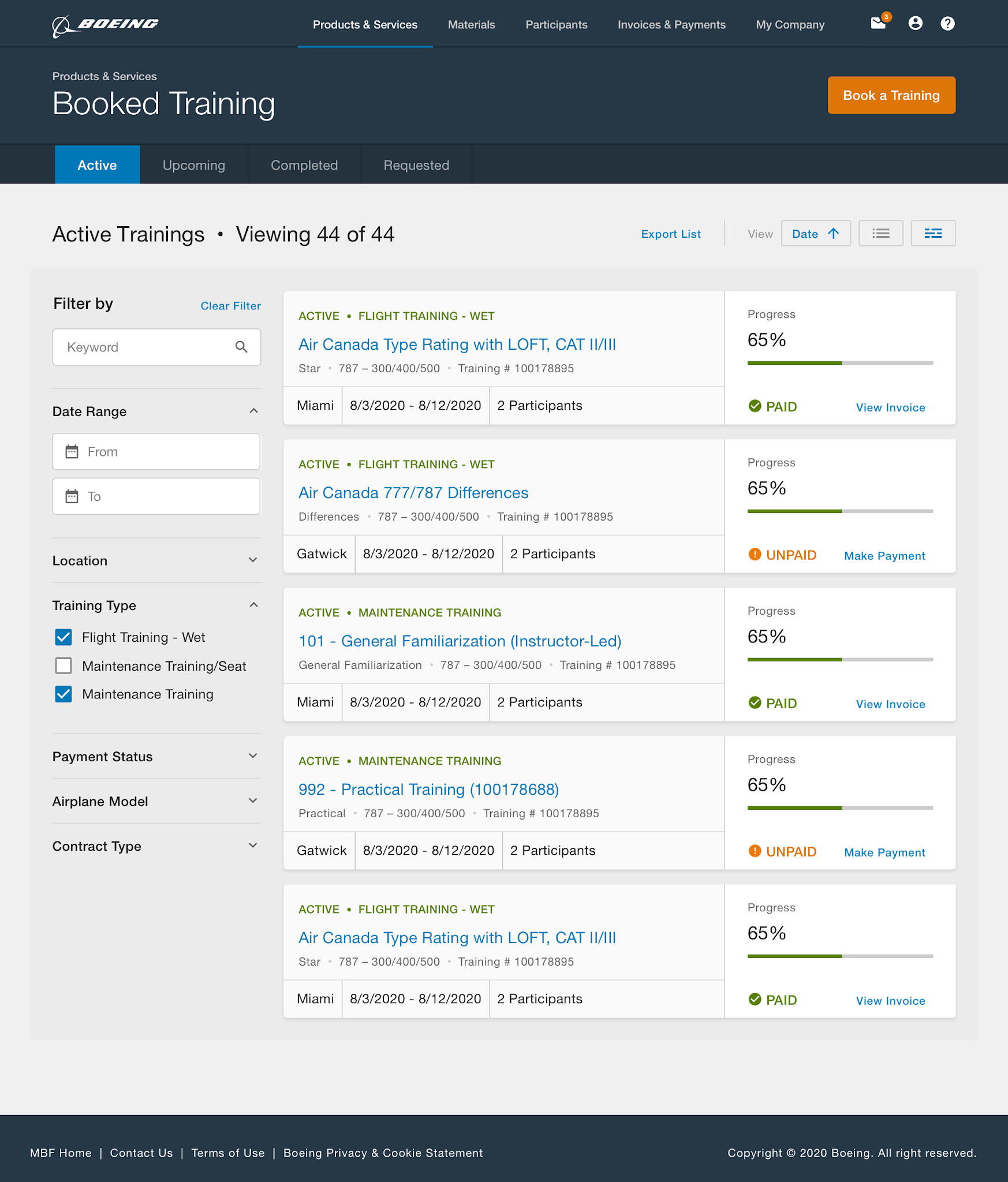Switch to the Upcoming tab

194,164
